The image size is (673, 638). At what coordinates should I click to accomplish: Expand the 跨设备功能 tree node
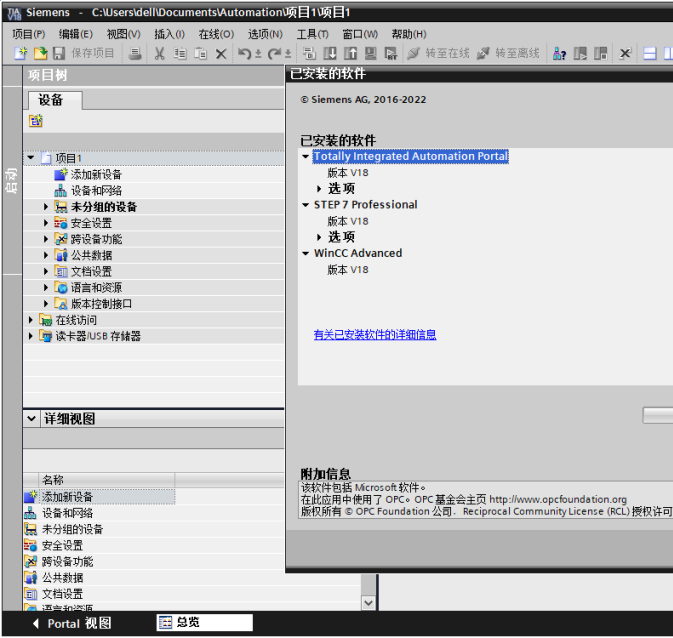pos(45,239)
